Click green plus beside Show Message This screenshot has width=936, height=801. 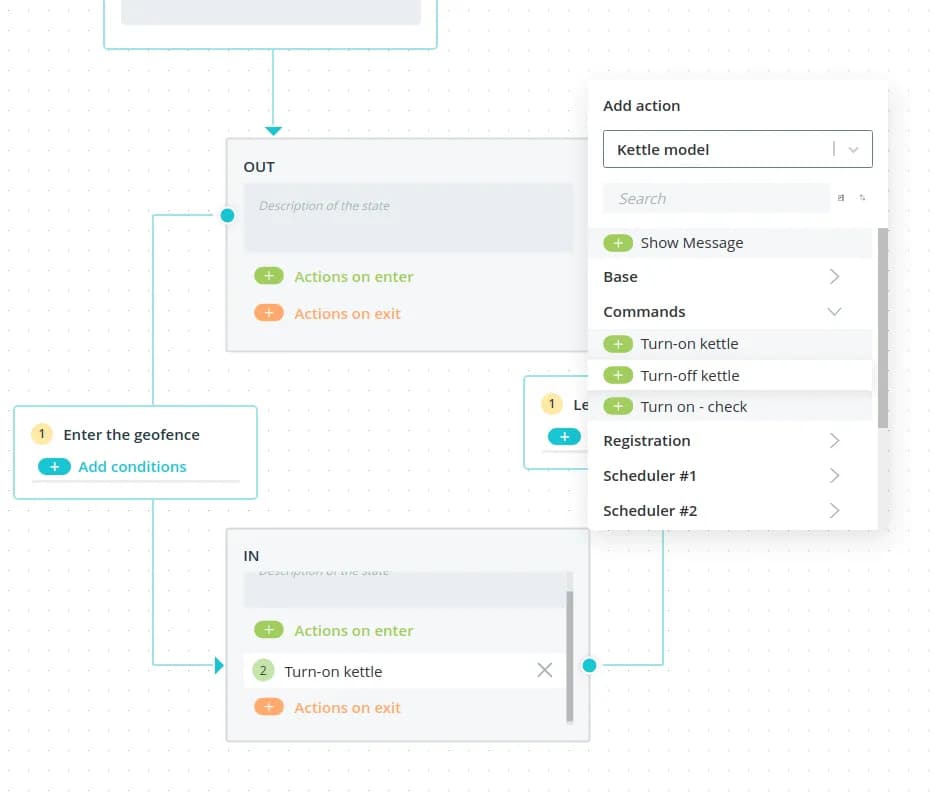(x=617, y=243)
